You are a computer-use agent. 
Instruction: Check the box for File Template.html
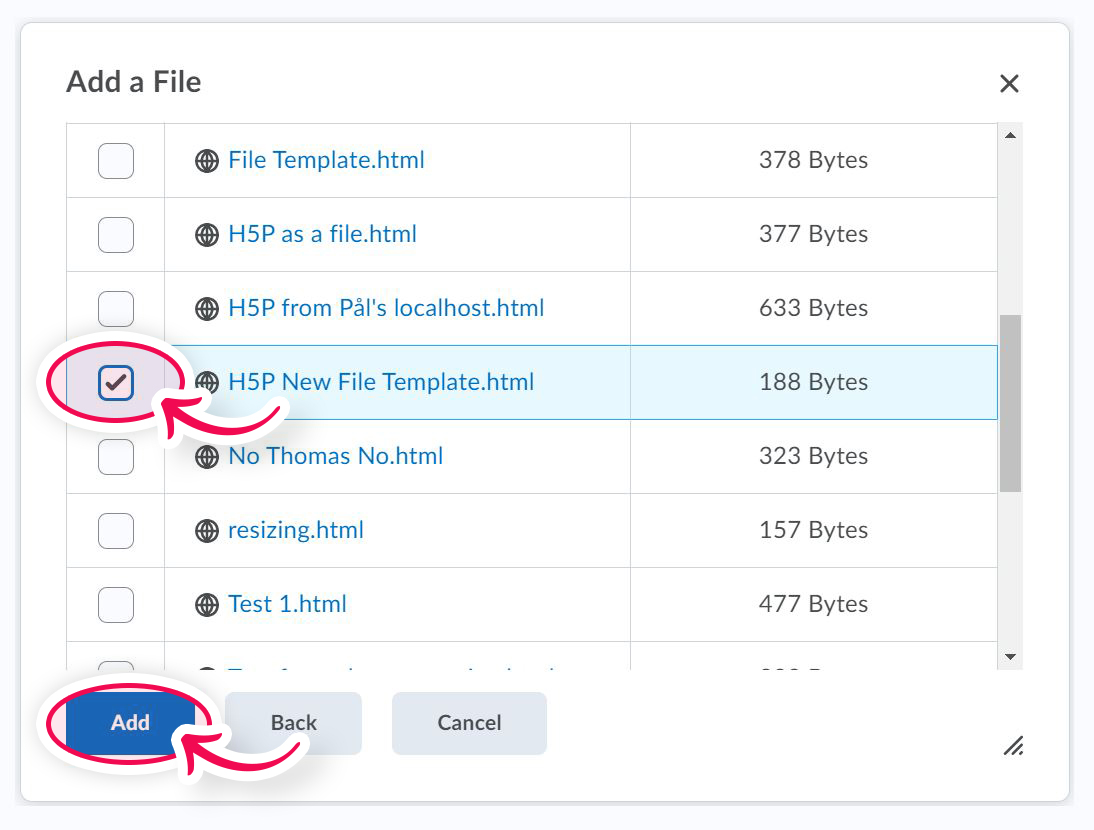click(x=116, y=160)
